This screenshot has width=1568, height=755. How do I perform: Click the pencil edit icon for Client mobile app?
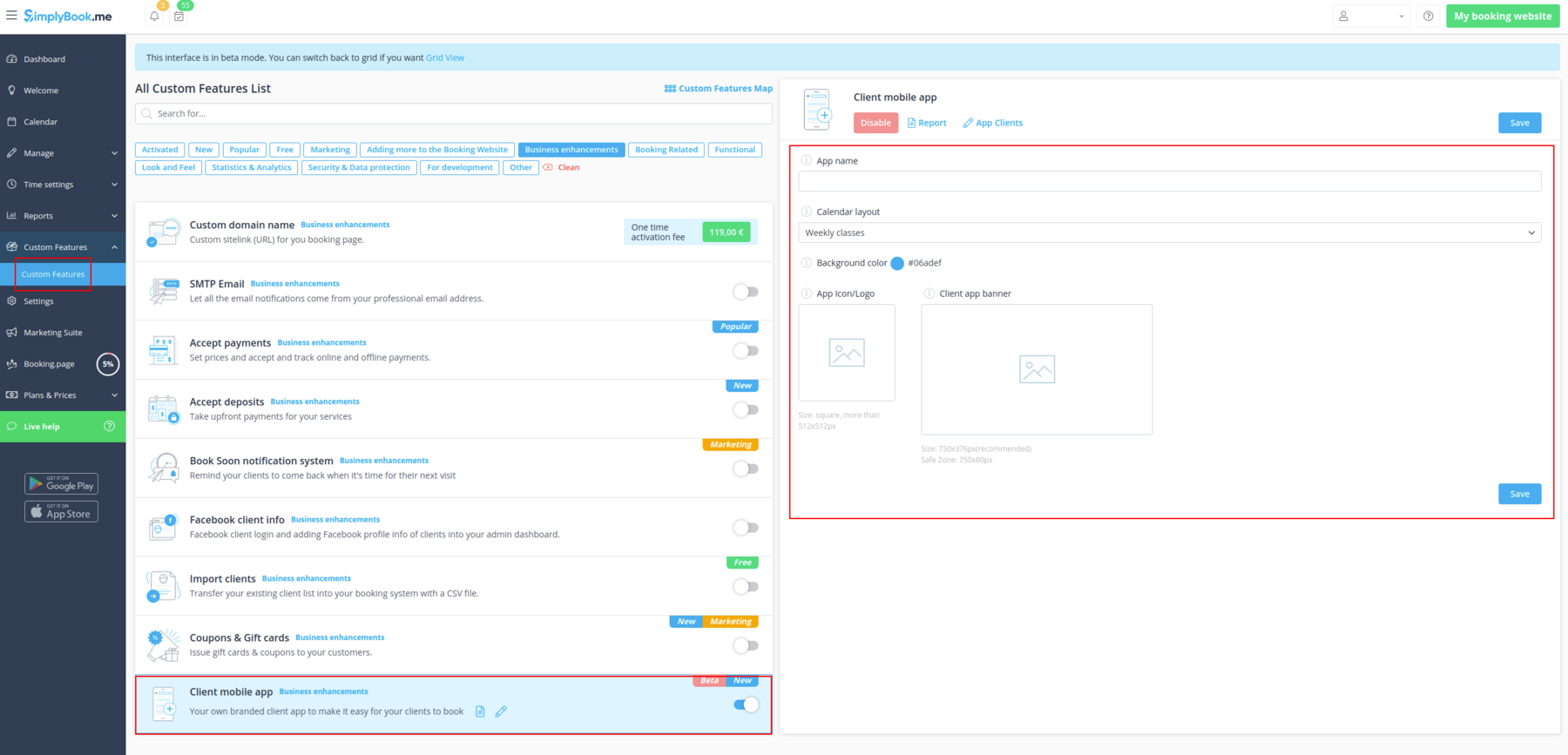tap(501, 711)
